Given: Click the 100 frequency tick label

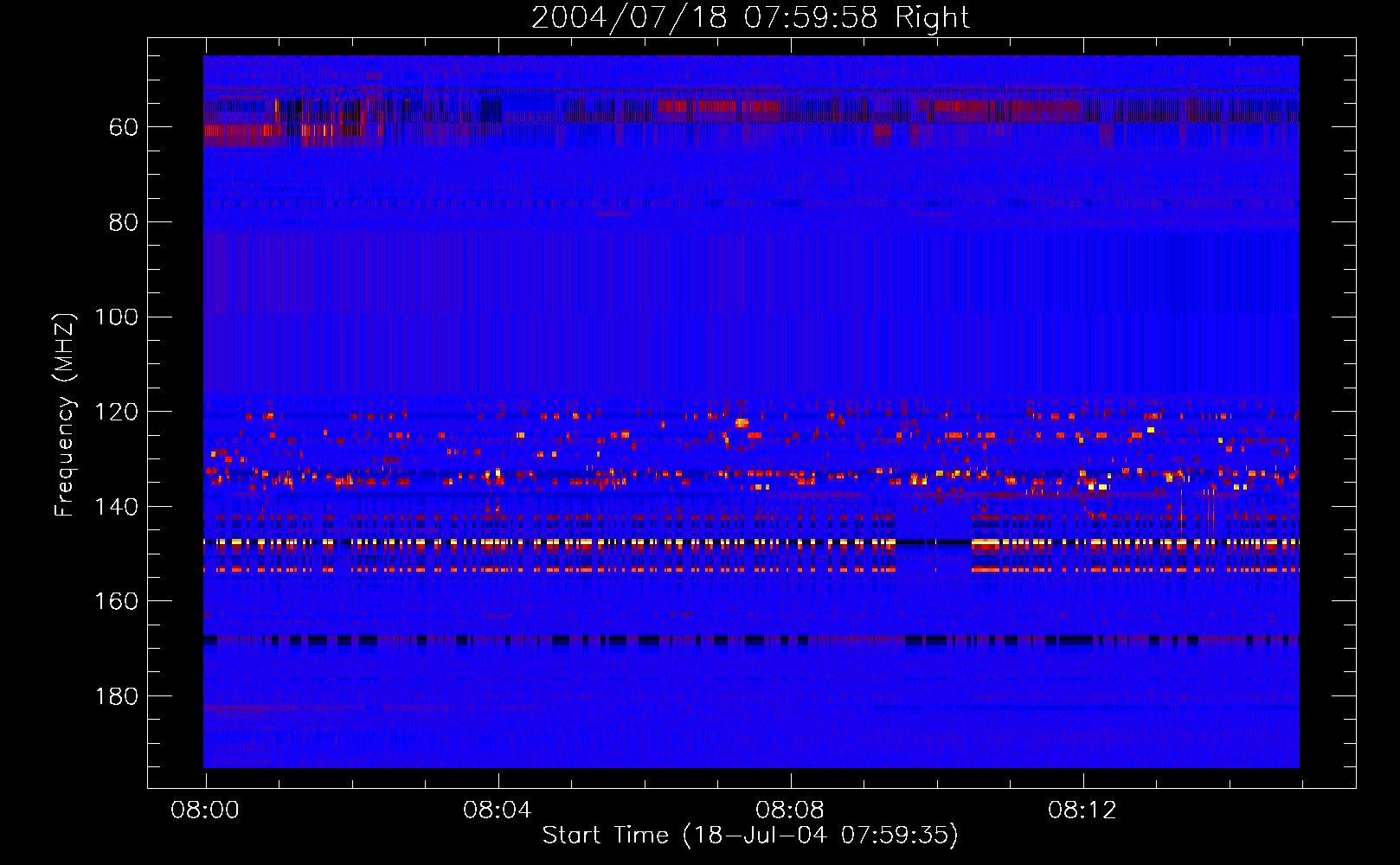Looking at the screenshot, I should tap(117, 317).
